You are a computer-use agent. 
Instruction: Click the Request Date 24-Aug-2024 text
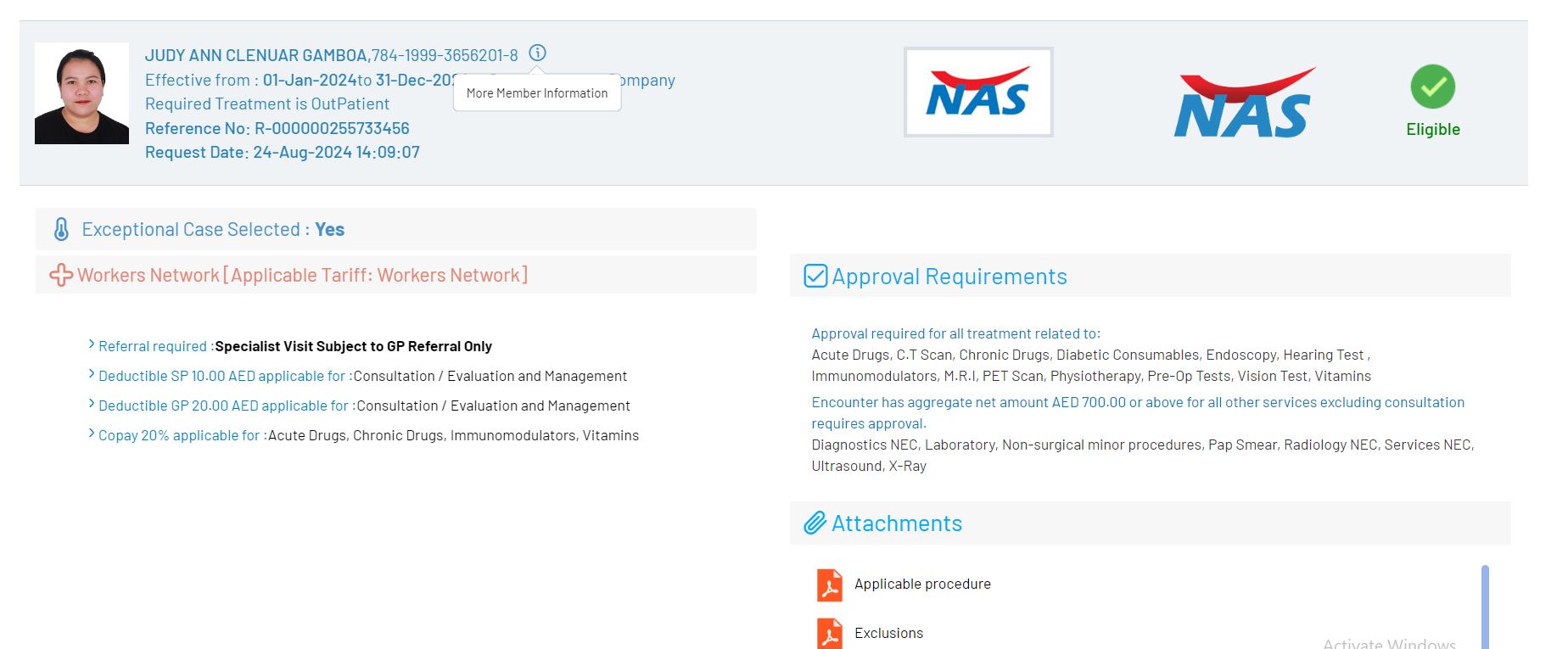click(x=283, y=153)
